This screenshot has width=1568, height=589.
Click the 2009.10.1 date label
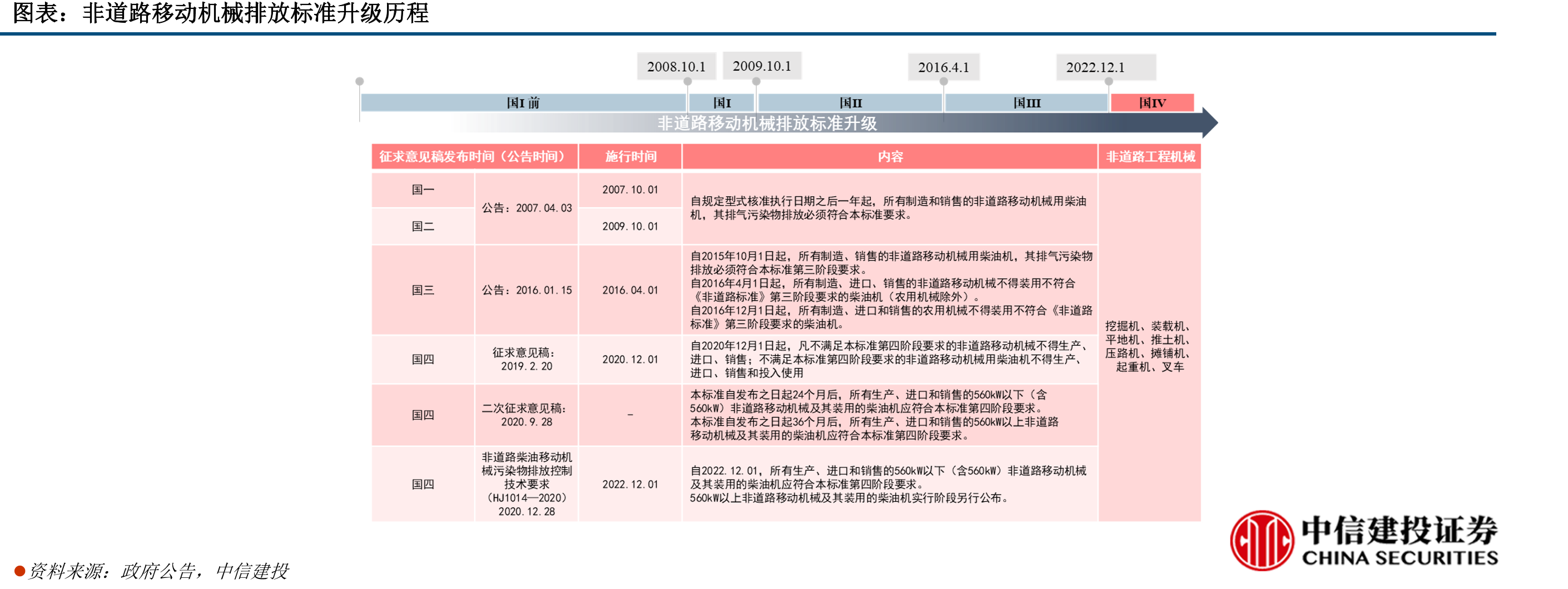(x=761, y=66)
